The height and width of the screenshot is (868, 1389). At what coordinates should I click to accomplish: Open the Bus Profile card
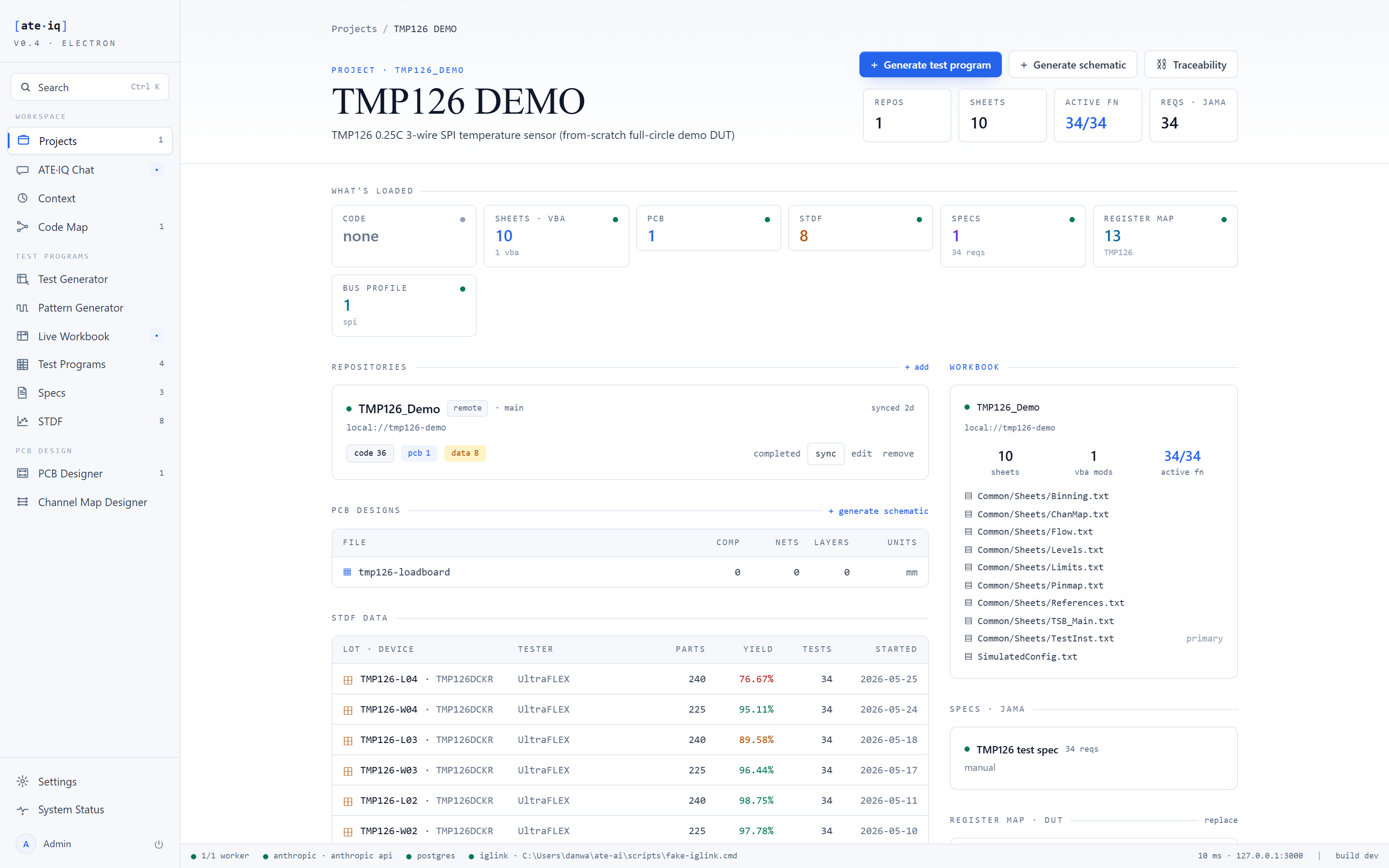tap(404, 306)
